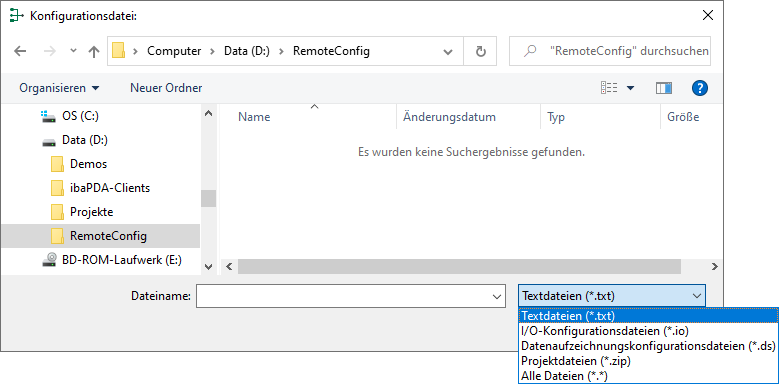Create a folder with Neuer Ordner
The width and height of the screenshot is (779, 384).
tap(166, 88)
